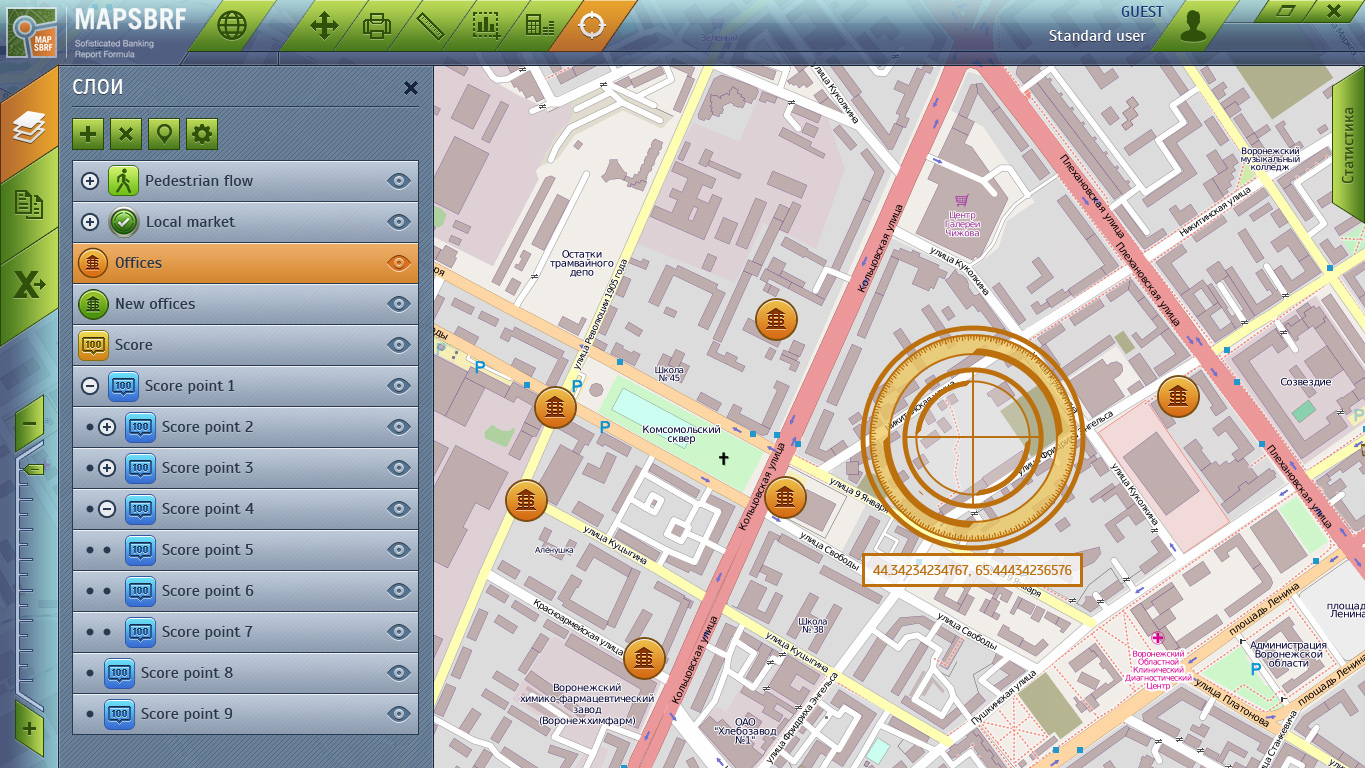Select the New offices layer
Image resolution: width=1365 pixels, height=768 pixels.
(x=155, y=304)
